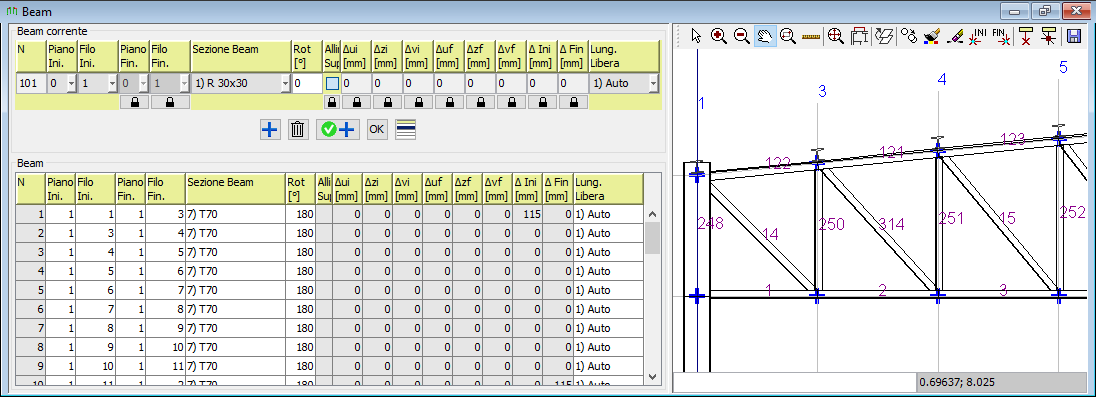Select the pan hand tool
The width and height of the screenshot is (1096, 397).
(765, 36)
